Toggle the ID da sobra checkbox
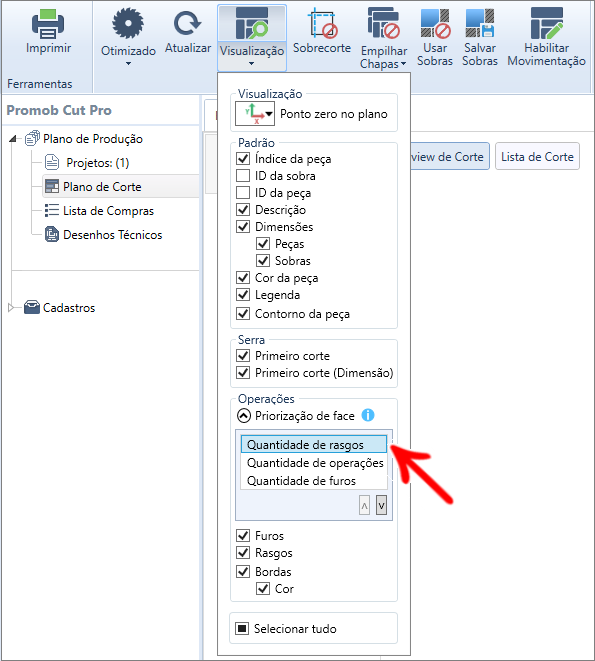Screen dimensions: 595x661 [x=243, y=175]
